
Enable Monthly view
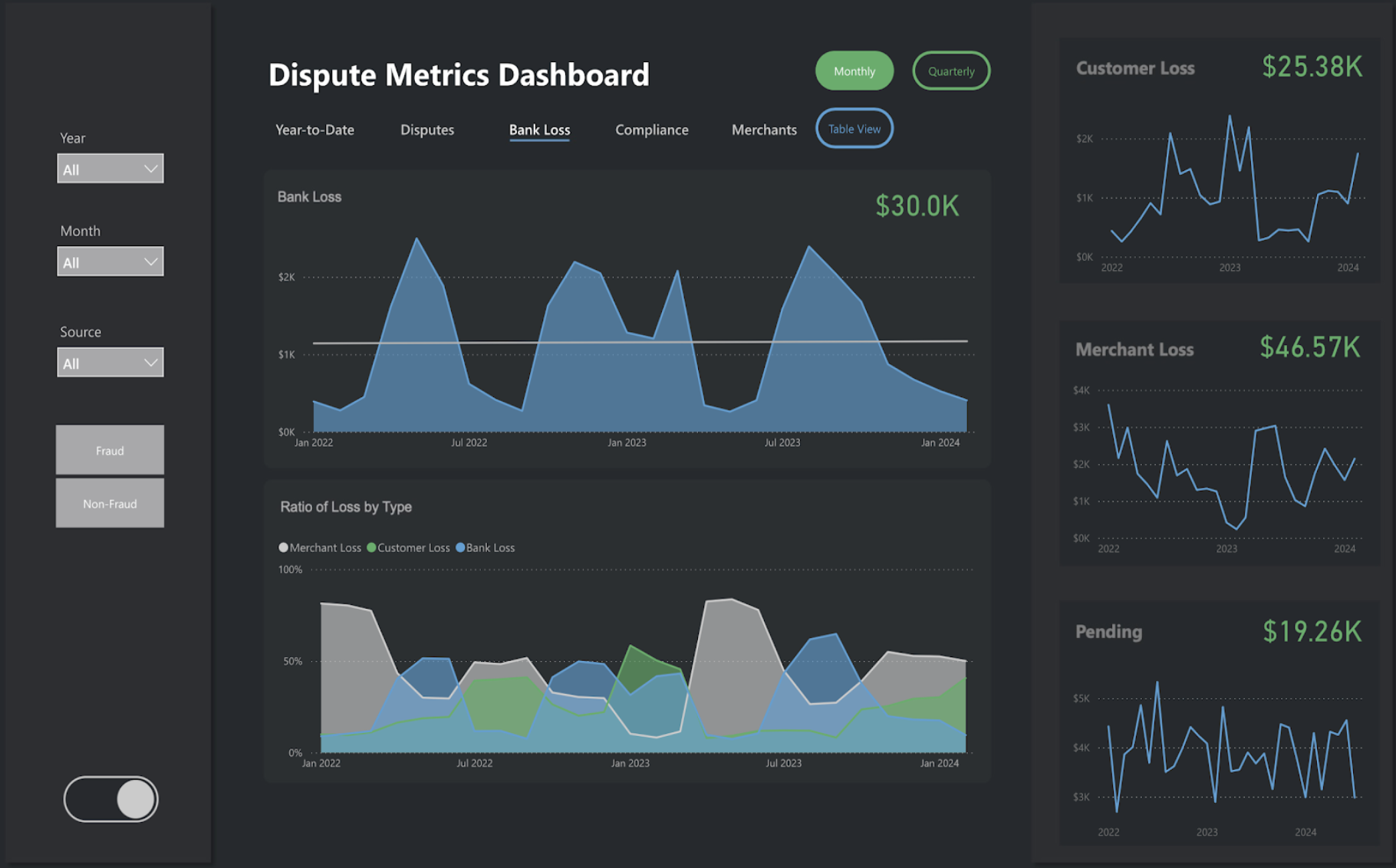click(854, 71)
